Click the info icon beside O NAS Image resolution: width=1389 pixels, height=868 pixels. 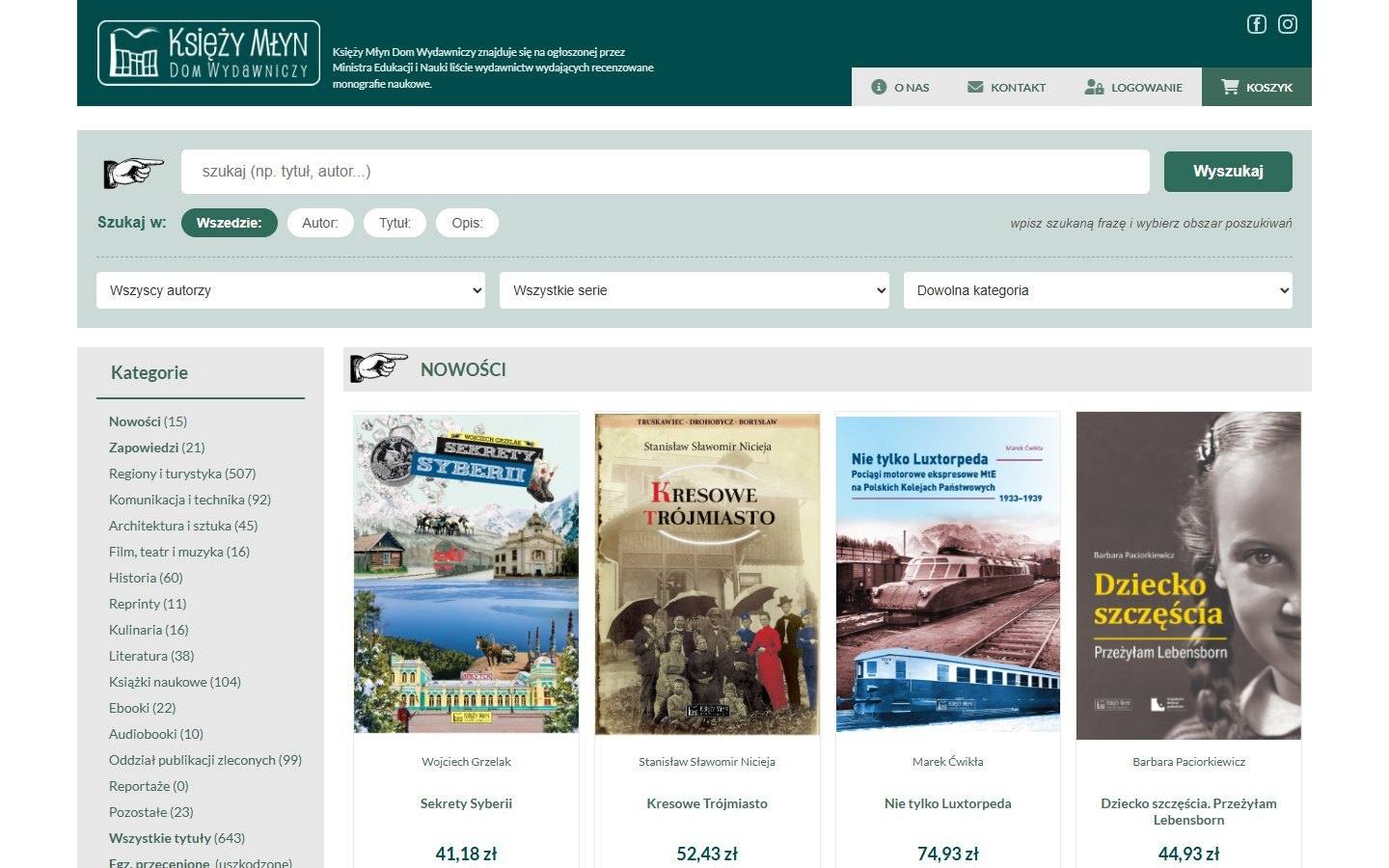[x=879, y=87]
